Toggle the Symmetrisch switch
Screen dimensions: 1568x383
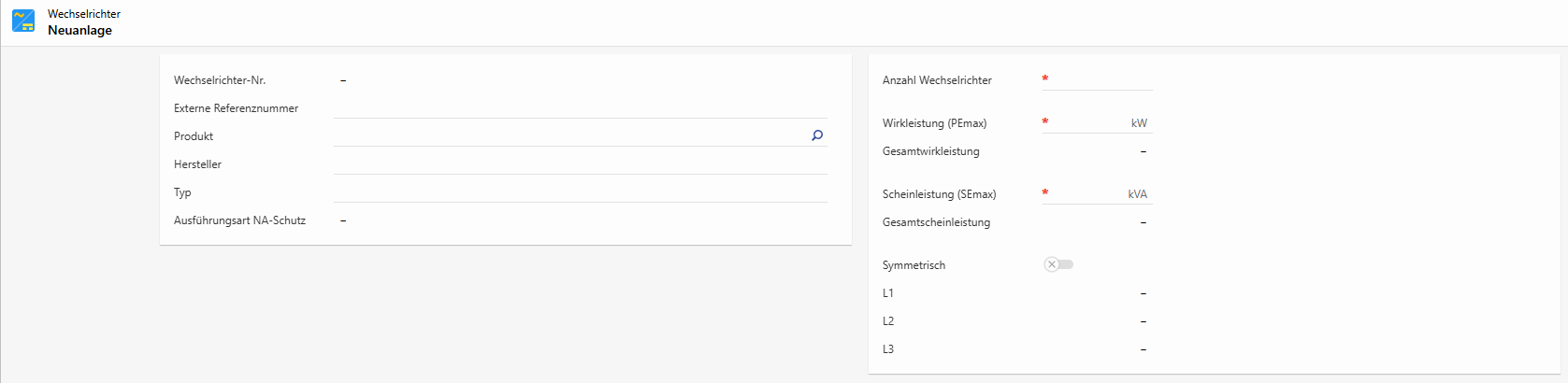tap(1058, 264)
